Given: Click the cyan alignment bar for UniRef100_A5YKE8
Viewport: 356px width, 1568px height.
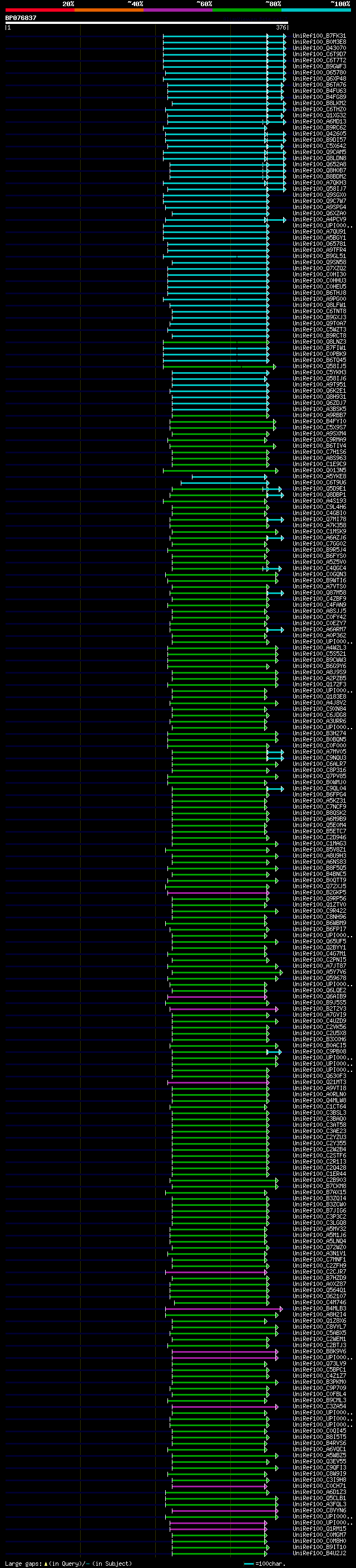Looking at the screenshot, I should (229, 477).
